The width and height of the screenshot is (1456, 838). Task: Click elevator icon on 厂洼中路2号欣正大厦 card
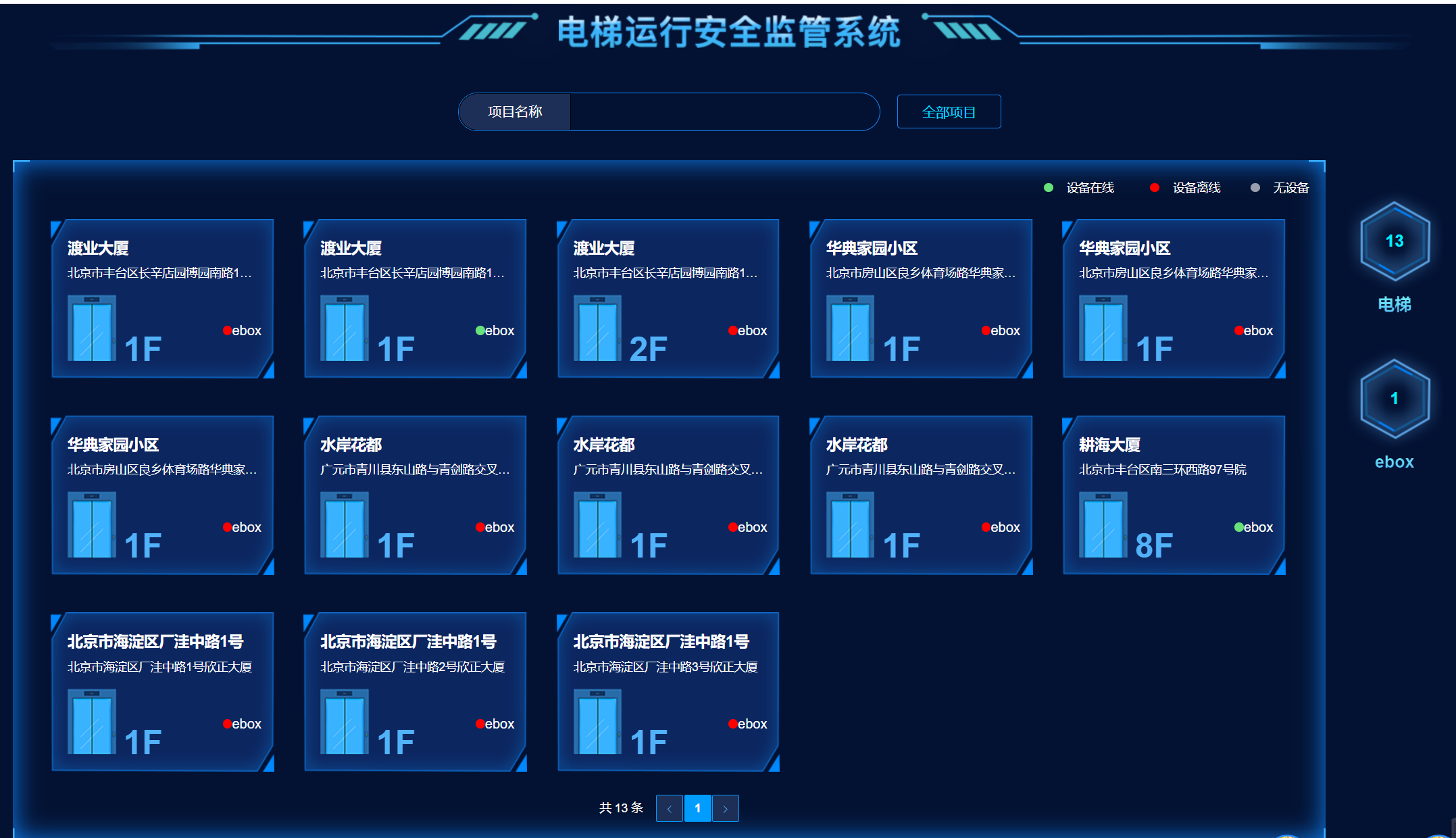345,721
